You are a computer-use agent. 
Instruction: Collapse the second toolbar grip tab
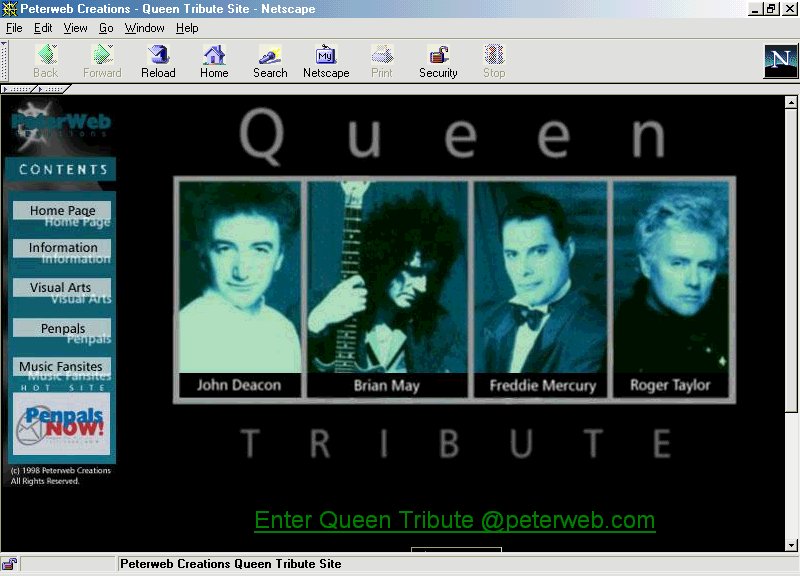53,89
